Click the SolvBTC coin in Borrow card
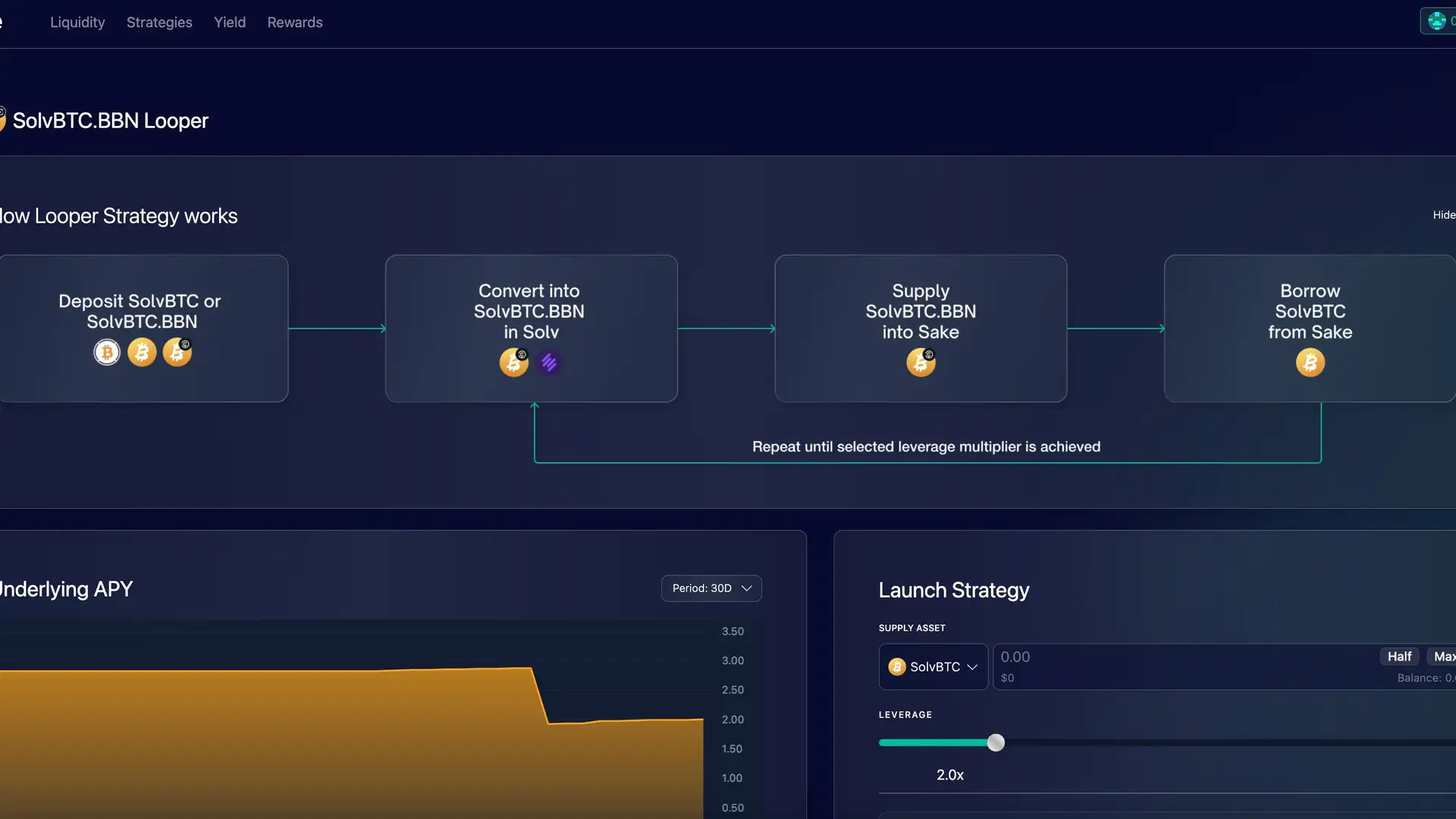Image resolution: width=1456 pixels, height=819 pixels. [x=1310, y=362]
